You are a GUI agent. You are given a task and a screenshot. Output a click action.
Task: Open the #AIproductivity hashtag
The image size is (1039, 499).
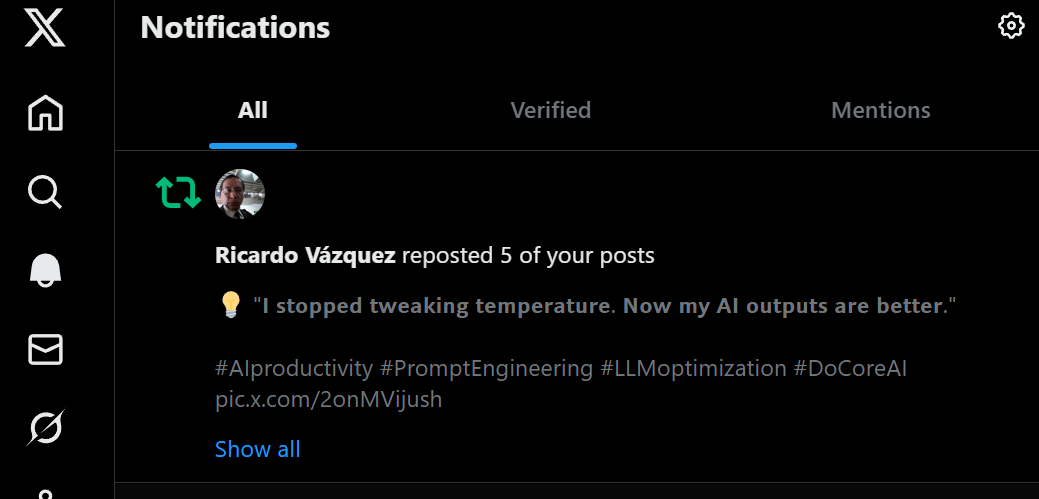click(x=293, y=369)
